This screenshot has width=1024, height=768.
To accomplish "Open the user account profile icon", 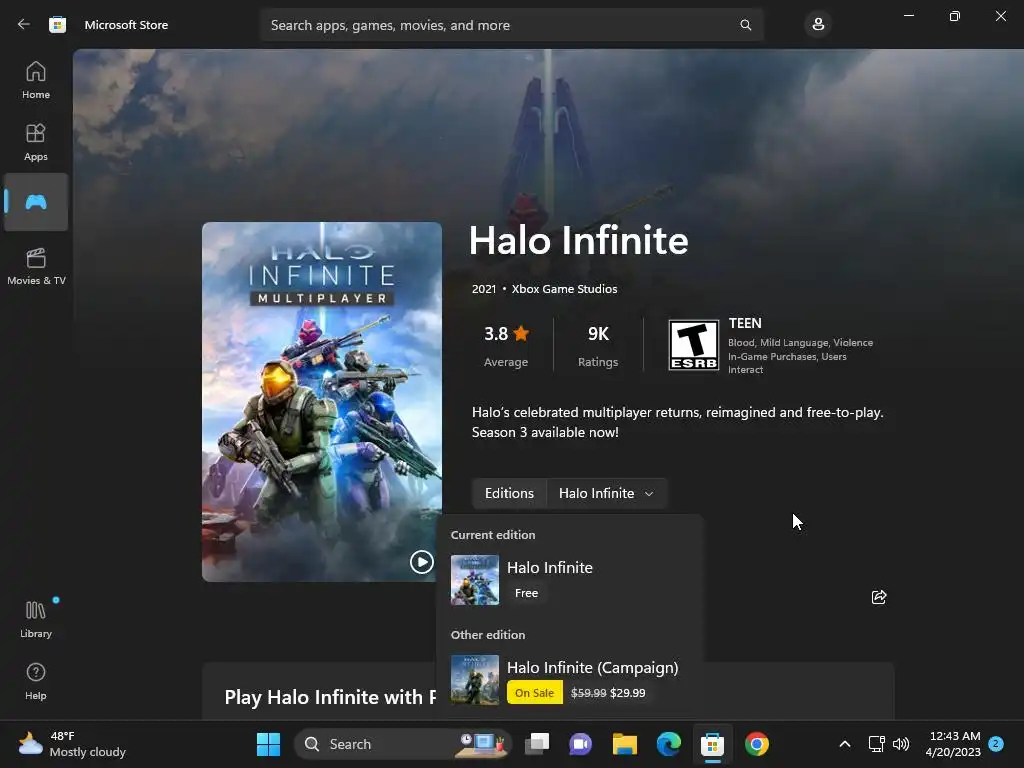I will [818, 25].
